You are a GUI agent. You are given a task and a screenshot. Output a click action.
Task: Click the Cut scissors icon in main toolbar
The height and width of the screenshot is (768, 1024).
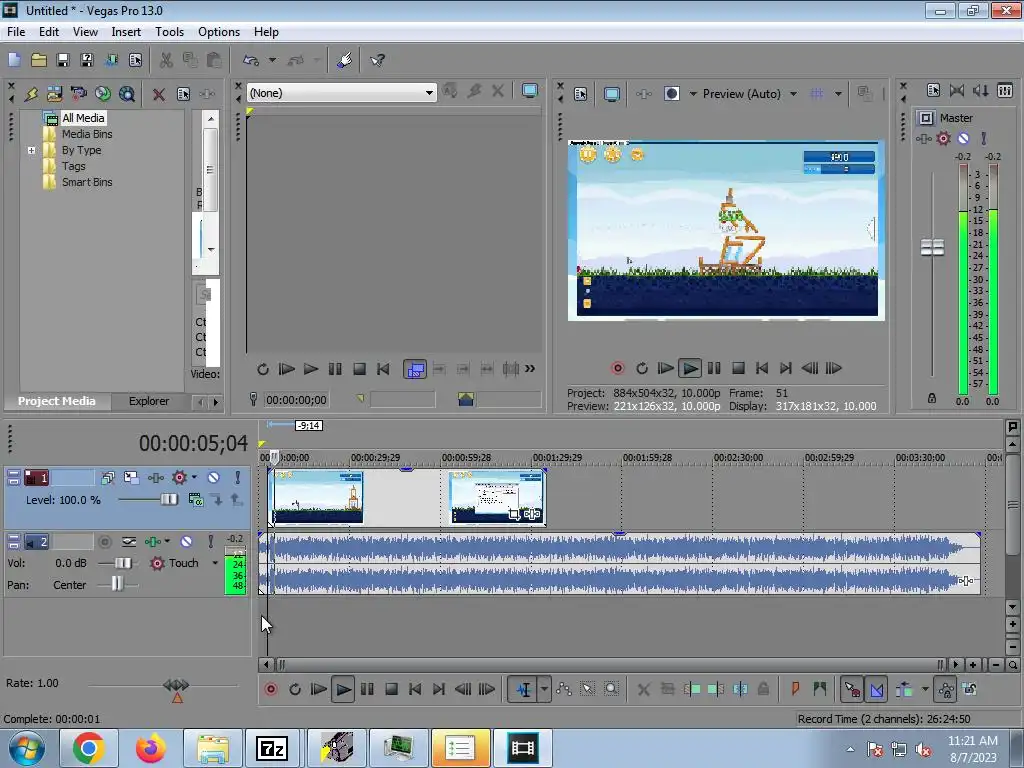click(166, 60)
